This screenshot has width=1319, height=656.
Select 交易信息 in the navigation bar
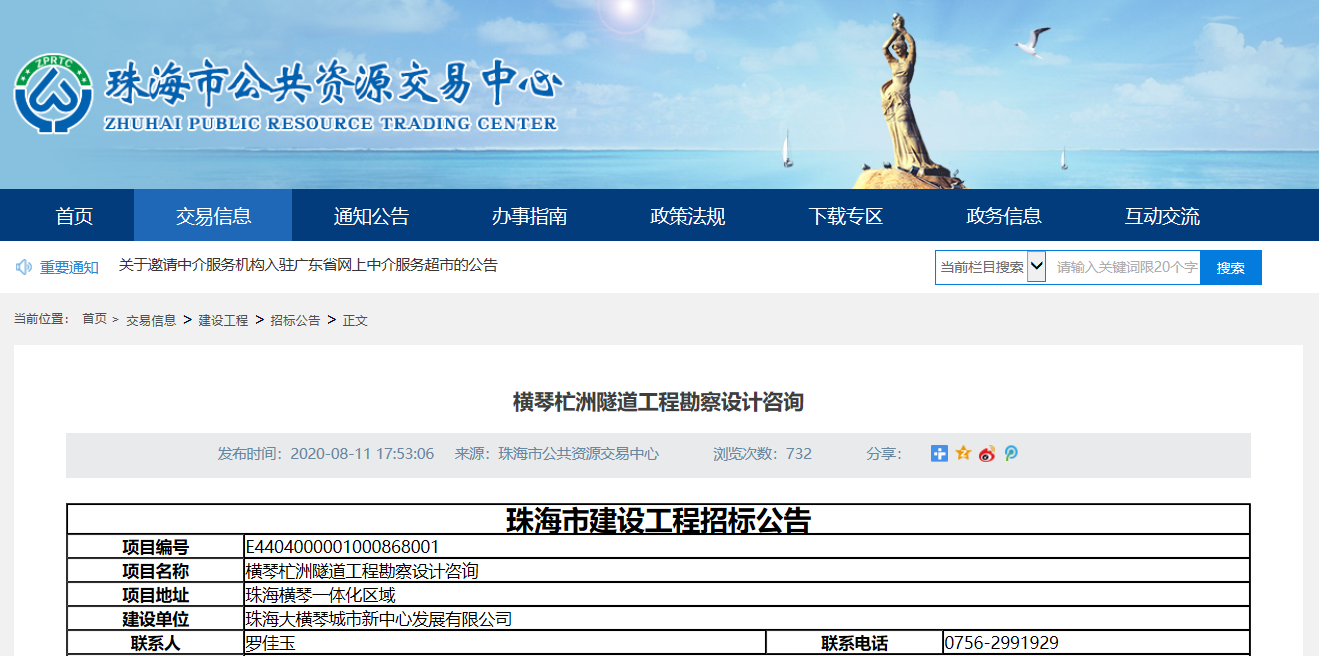213,216
